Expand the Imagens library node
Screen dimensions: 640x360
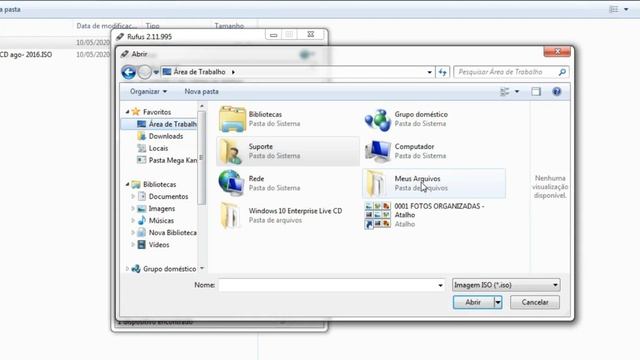[133, 209]
